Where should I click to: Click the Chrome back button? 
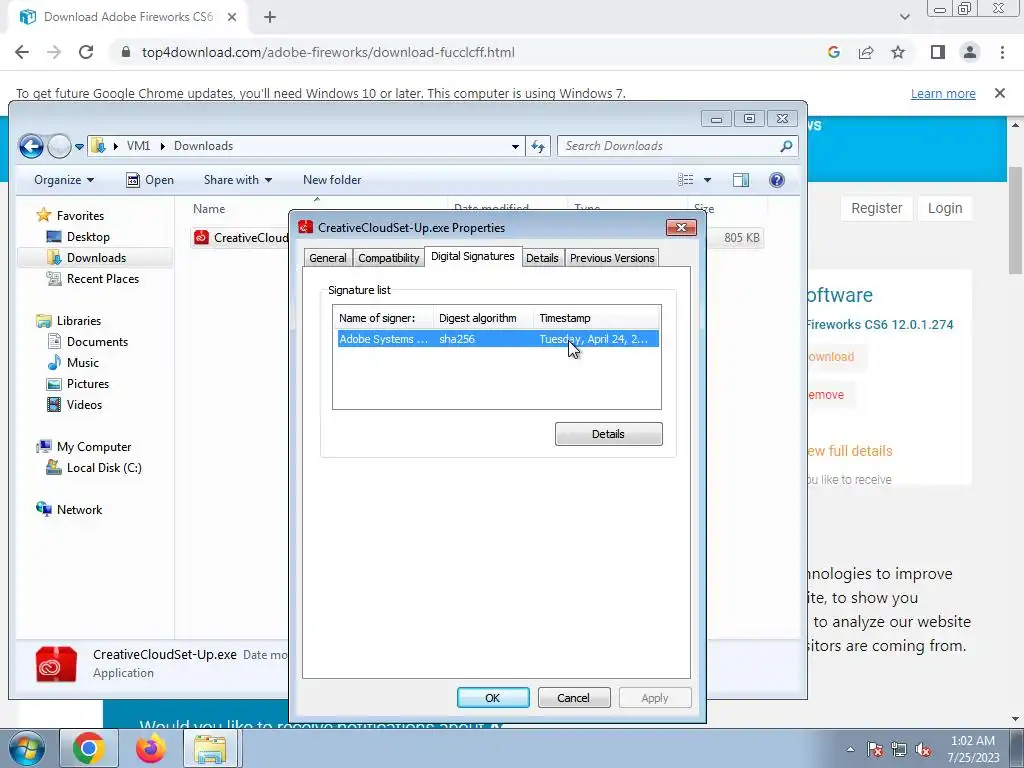[22, 52]
